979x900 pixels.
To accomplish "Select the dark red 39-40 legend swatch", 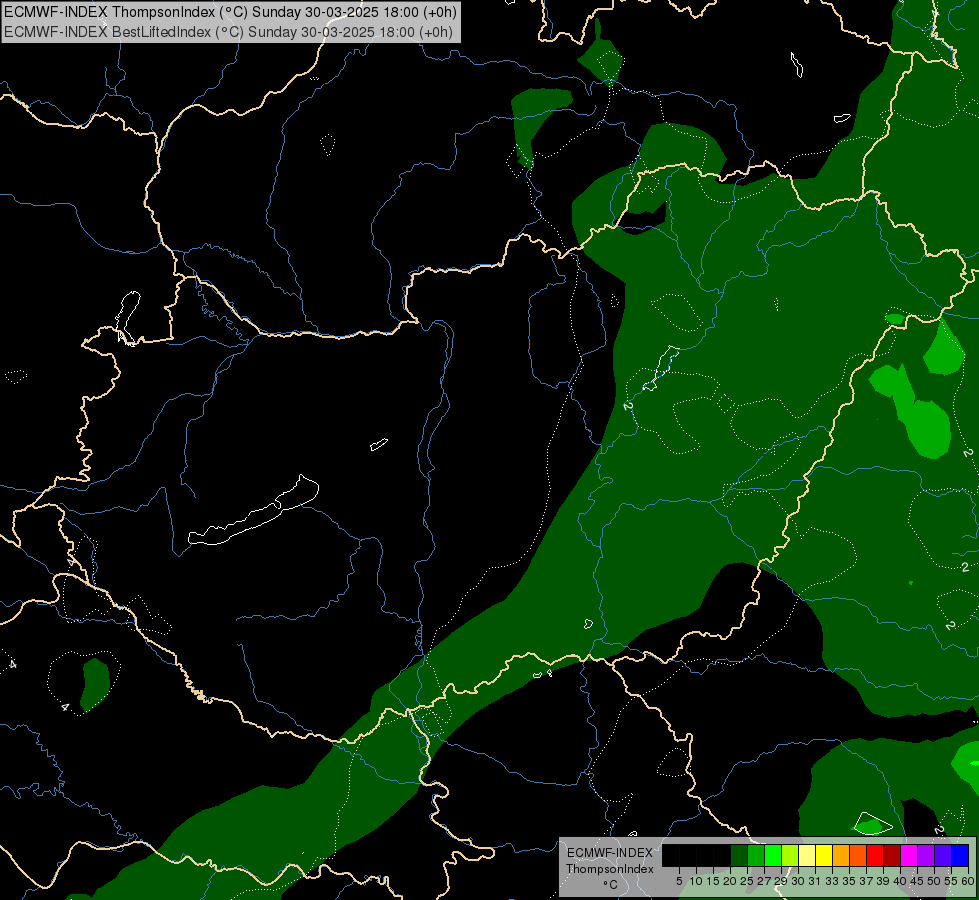I will [x=892, y=855].
